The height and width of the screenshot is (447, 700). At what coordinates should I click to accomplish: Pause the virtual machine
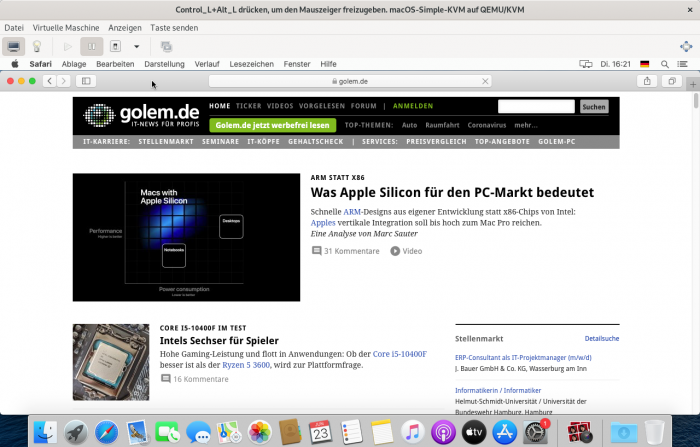coord(92,46)
